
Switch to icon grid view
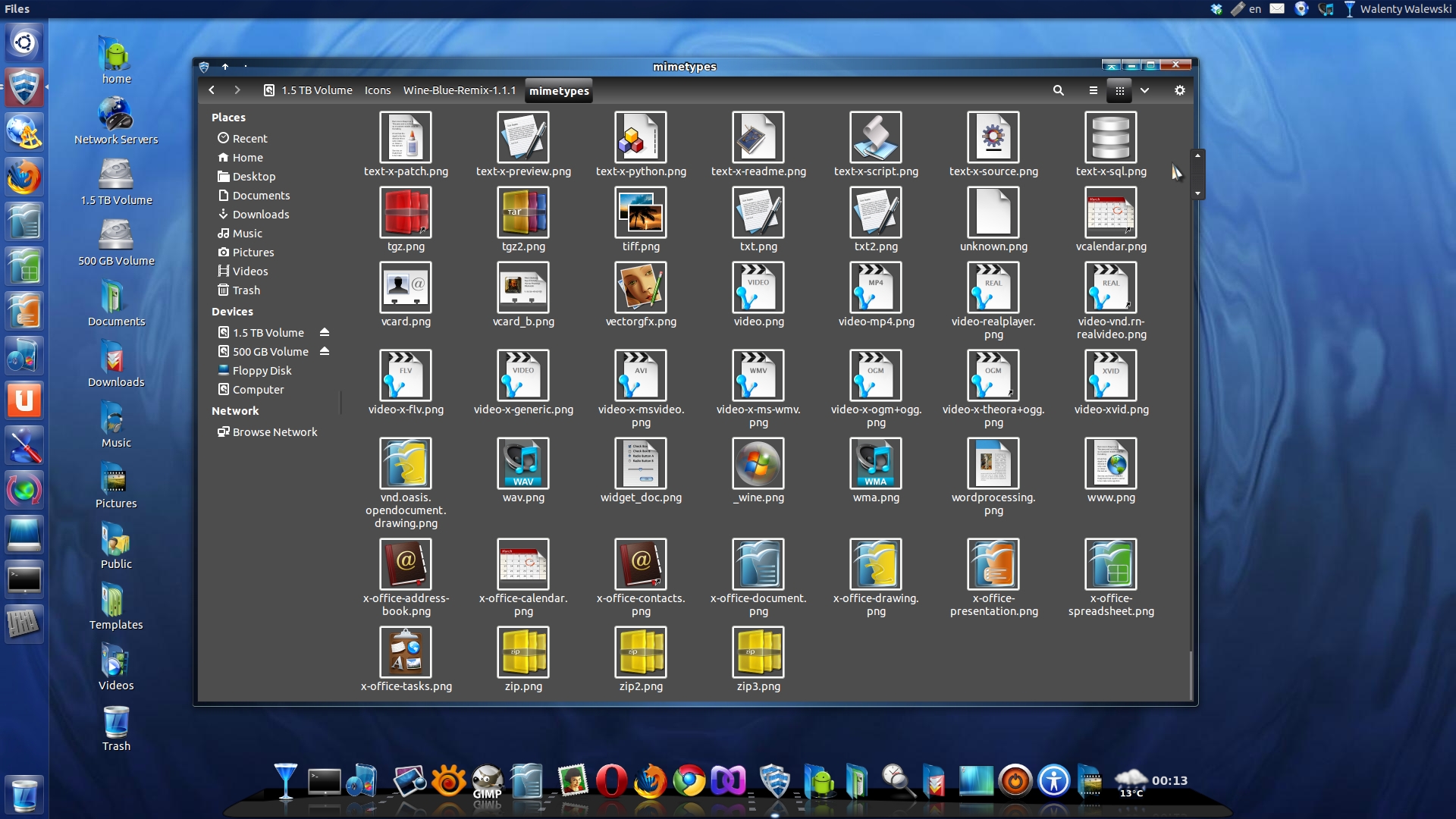tap(1119, 90)
